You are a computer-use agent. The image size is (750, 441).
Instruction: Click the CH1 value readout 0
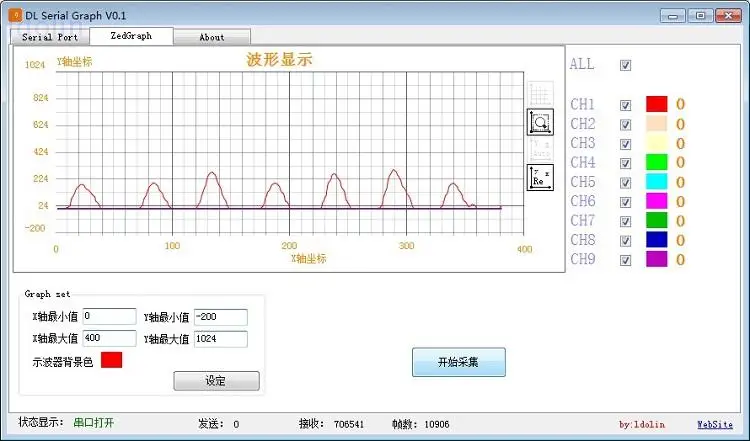tap(680, 104)
